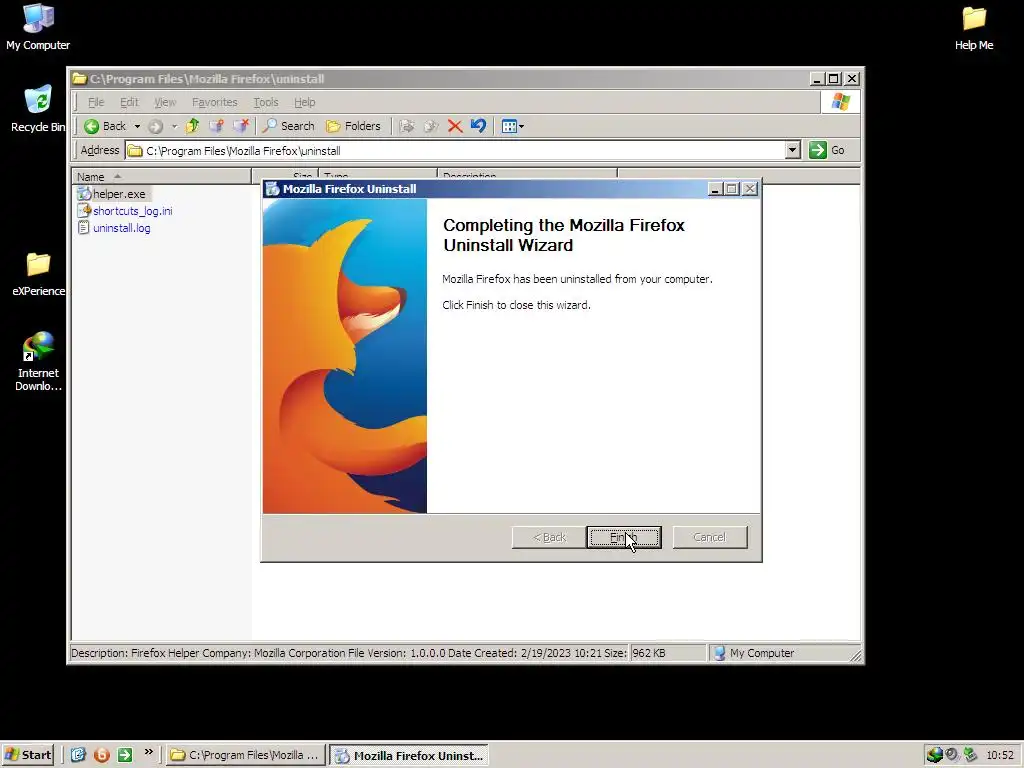Click the disabled Cancel button in the wizard
The height and width of the screenshot is (768, 1024).
(710, 537)
